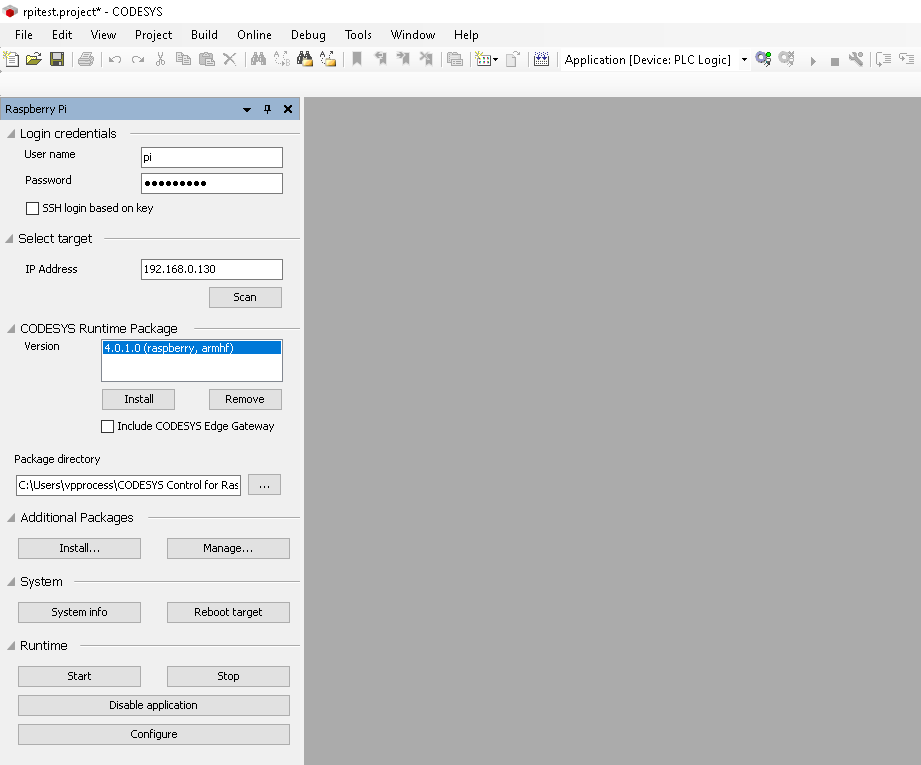Image resolution: width=921 pixels, height=765 pixels.
Task: Click Install... under Additional Packages
Action: 79,548
